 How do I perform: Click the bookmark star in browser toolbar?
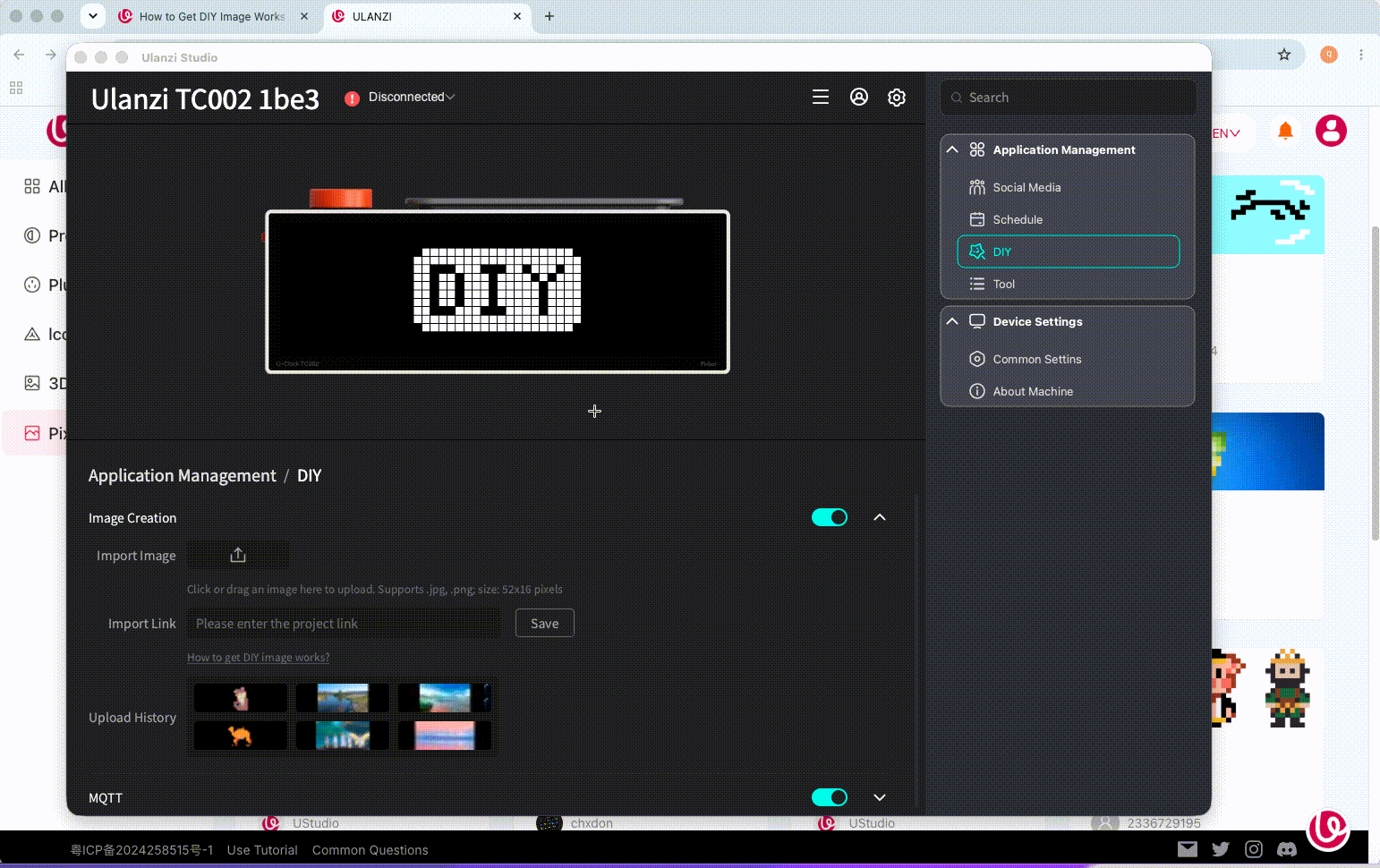pos(1284,55)
